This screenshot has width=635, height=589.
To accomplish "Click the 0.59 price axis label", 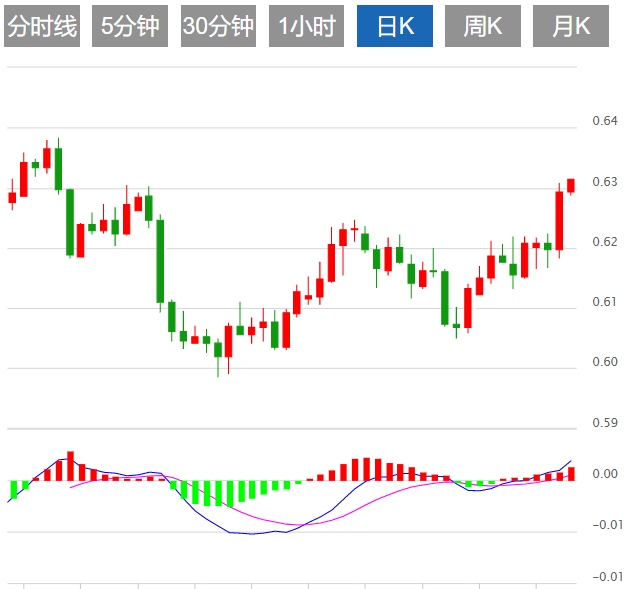I will click(604, 423).
